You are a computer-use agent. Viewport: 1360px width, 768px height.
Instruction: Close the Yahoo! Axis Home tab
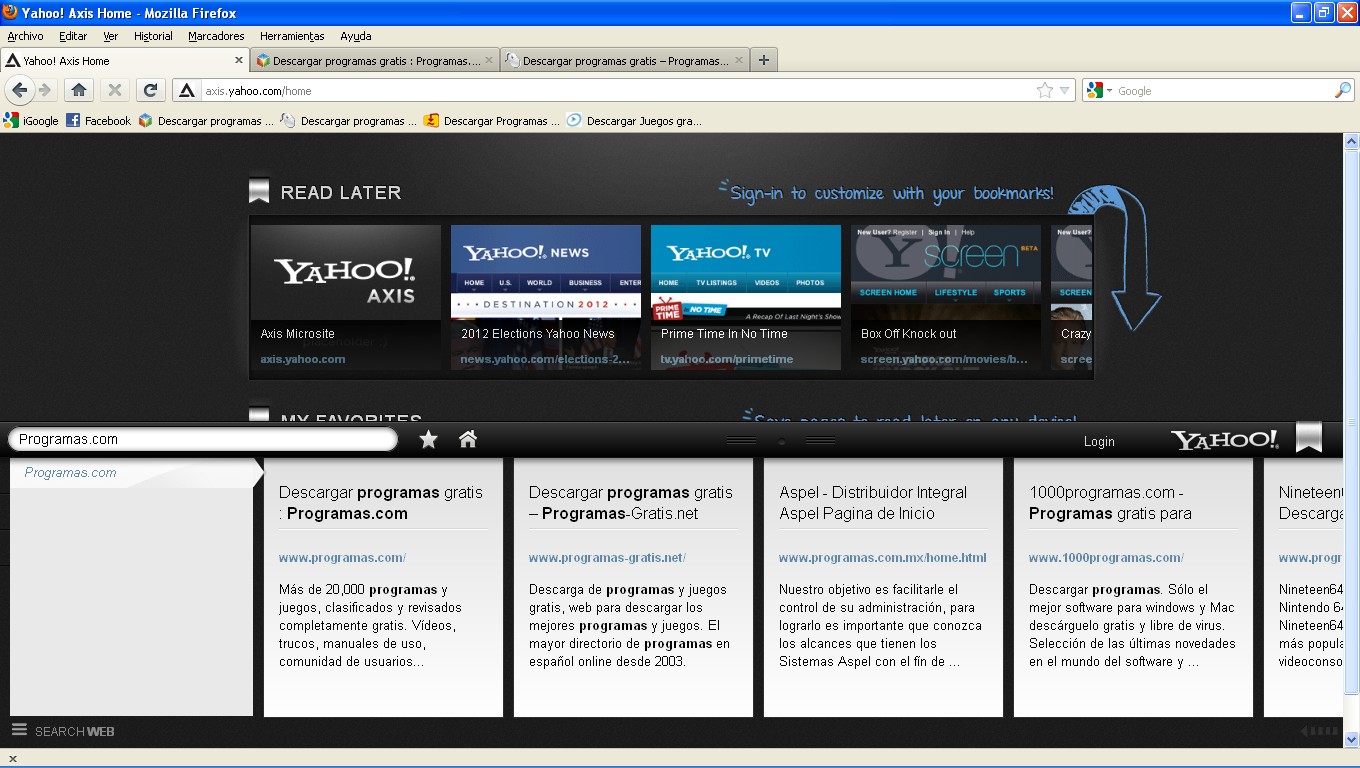(239, 61)
